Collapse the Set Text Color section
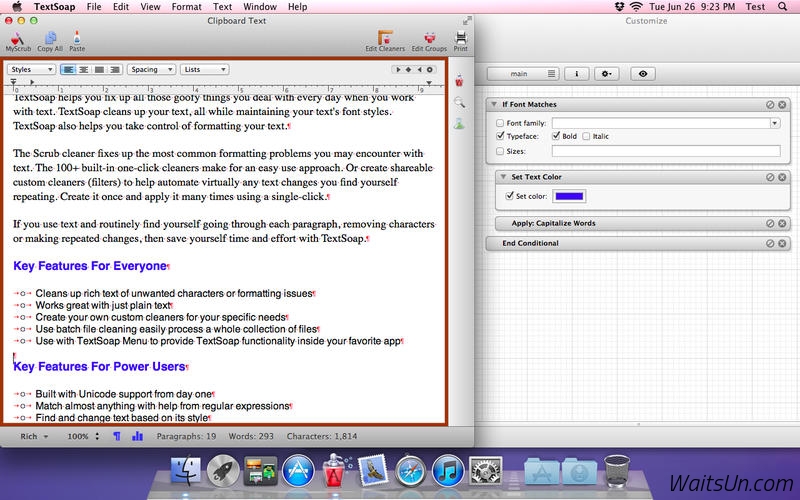The width and height of the screenshot is (800, 500). (x=503, y=177)
